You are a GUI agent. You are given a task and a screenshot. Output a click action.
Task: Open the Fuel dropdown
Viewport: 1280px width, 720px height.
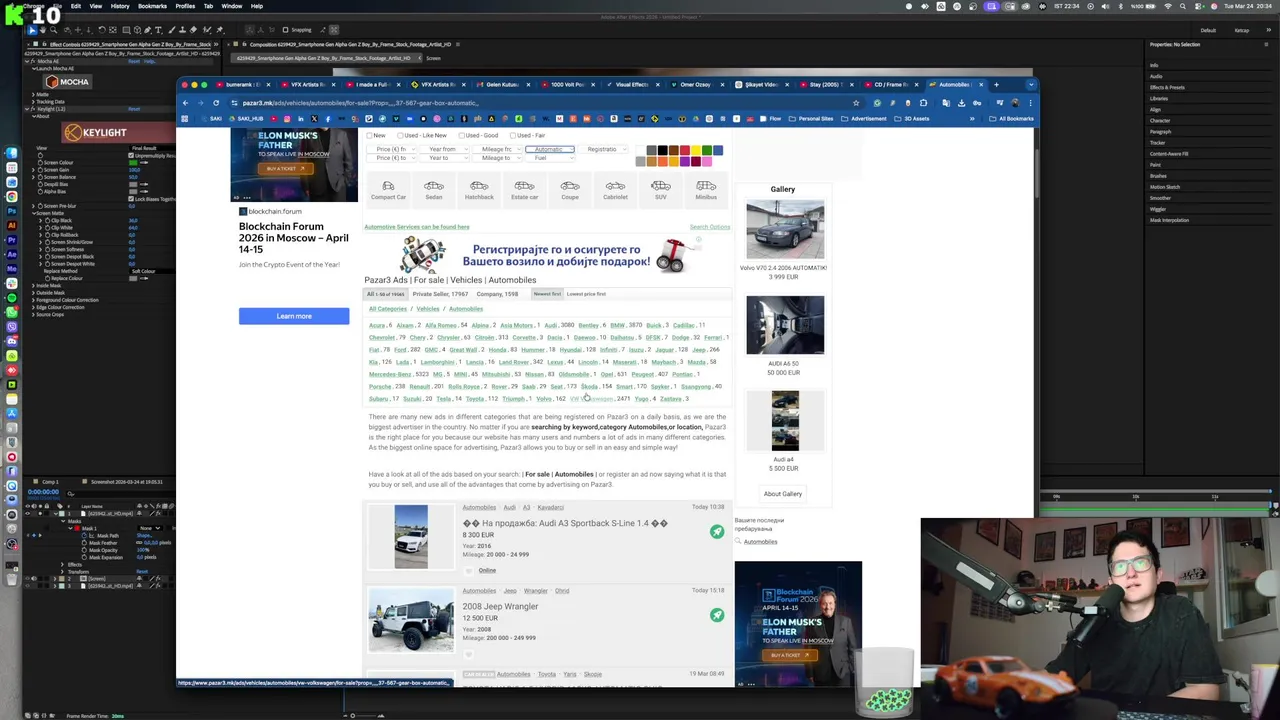click(x=549, y=158)
